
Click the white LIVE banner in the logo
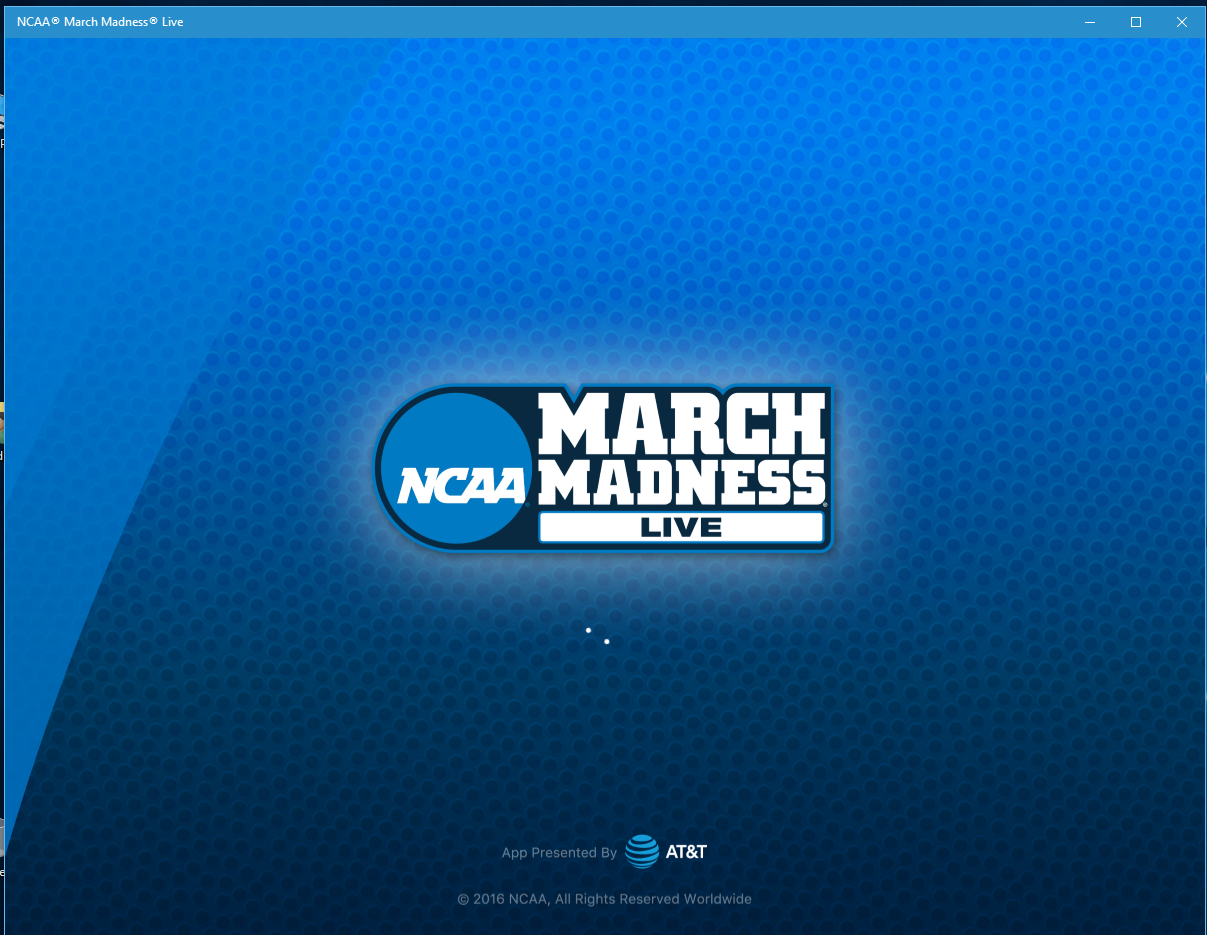tap(680, 528)
